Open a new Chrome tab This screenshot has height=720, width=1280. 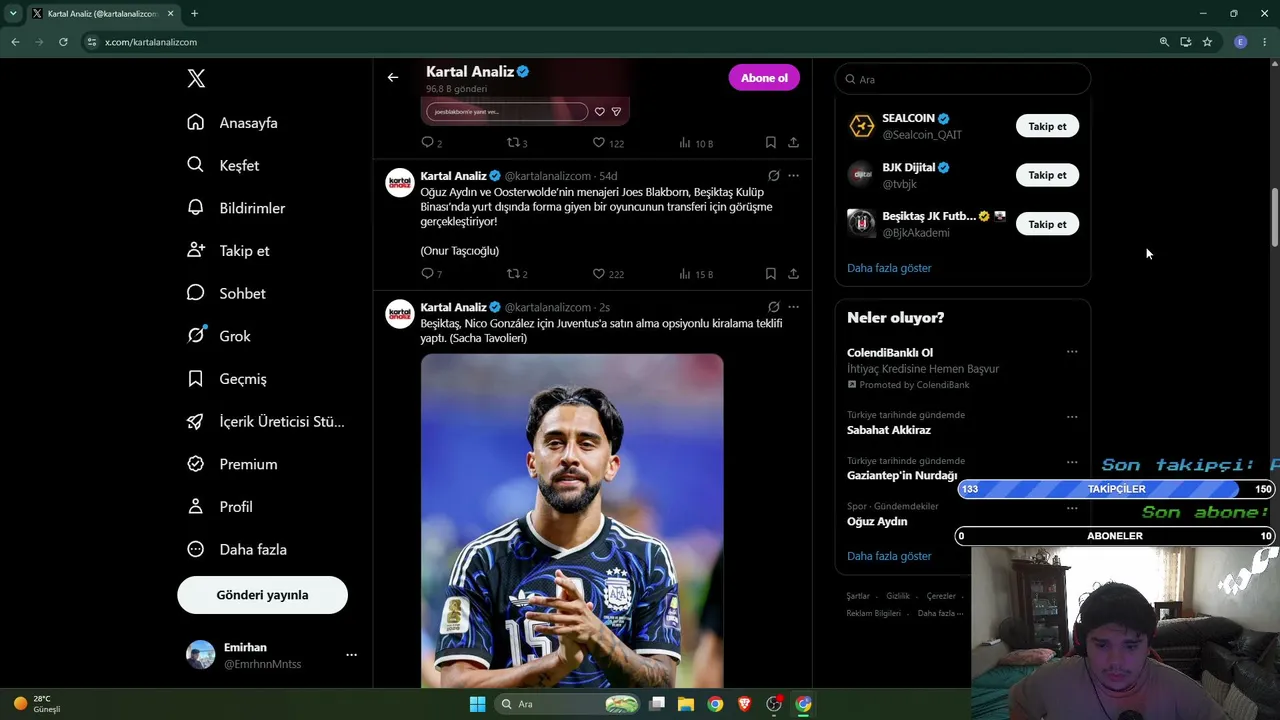coord(194,14)
